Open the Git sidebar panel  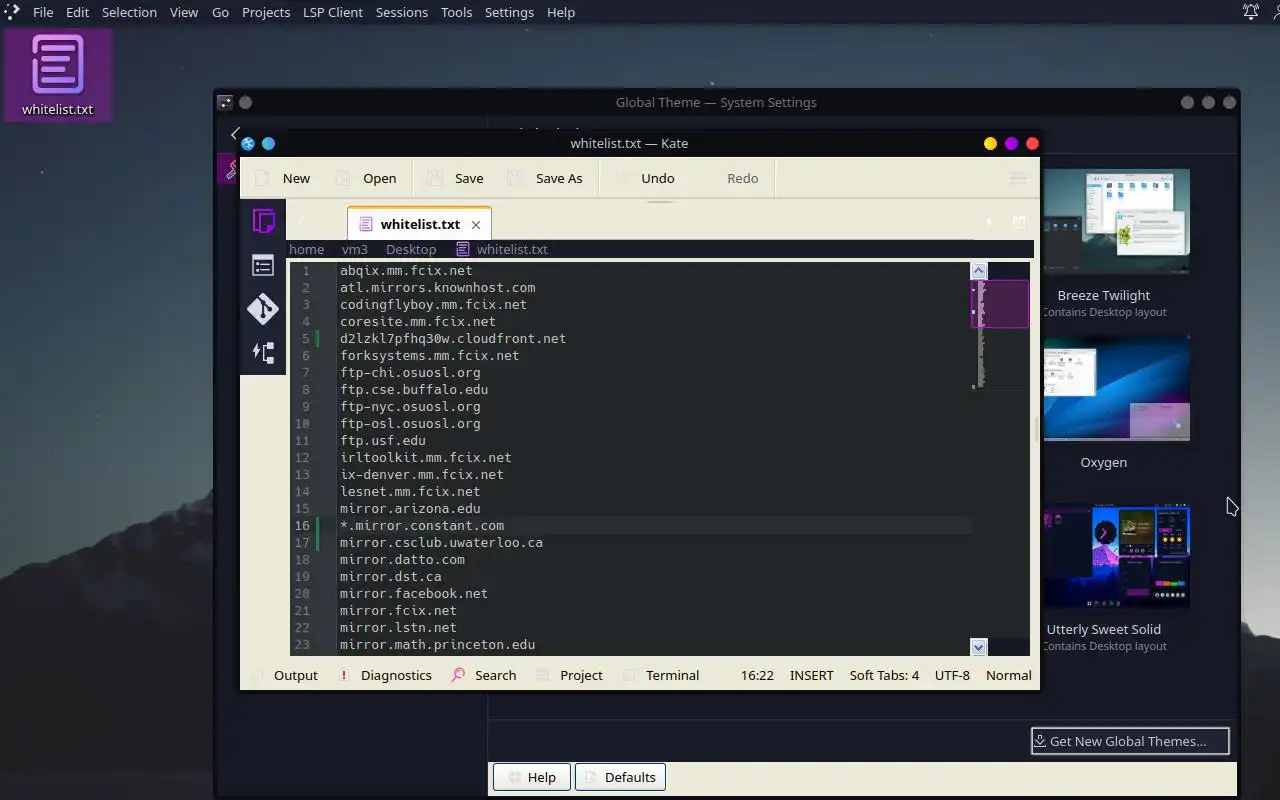pyautogui.click(x=263, y=308)
